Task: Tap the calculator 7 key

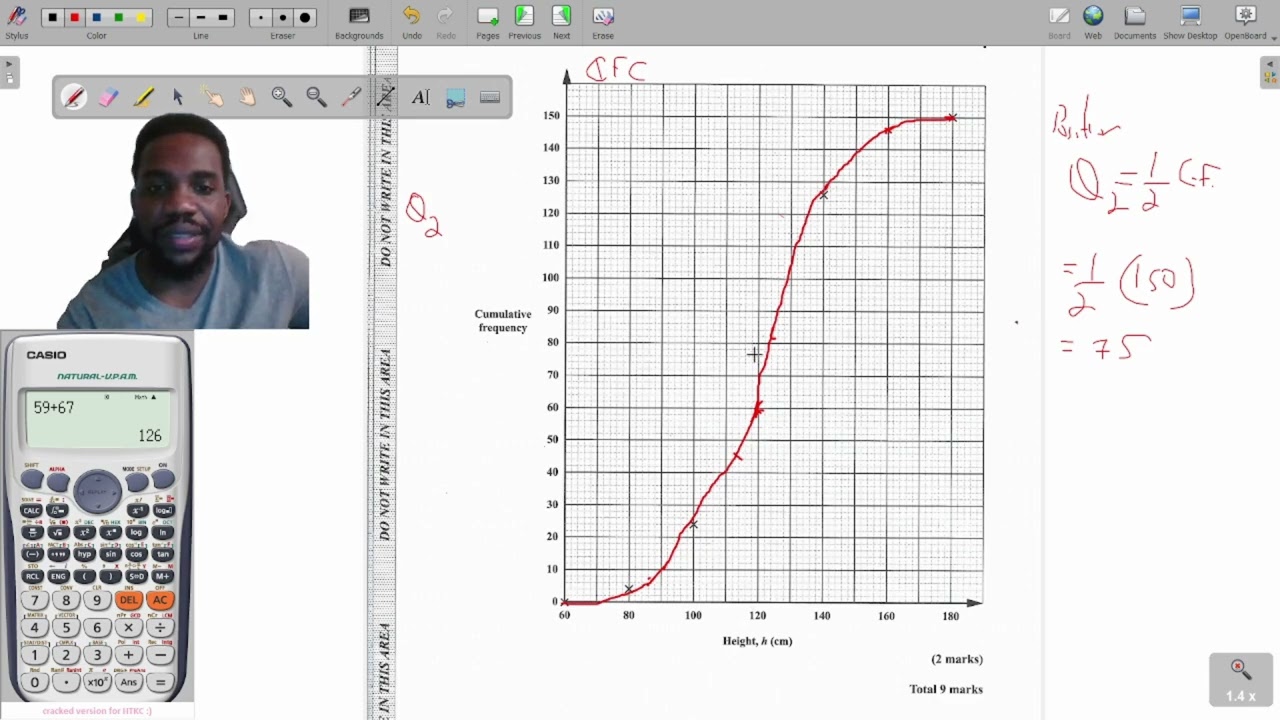Action: point(35,600)
